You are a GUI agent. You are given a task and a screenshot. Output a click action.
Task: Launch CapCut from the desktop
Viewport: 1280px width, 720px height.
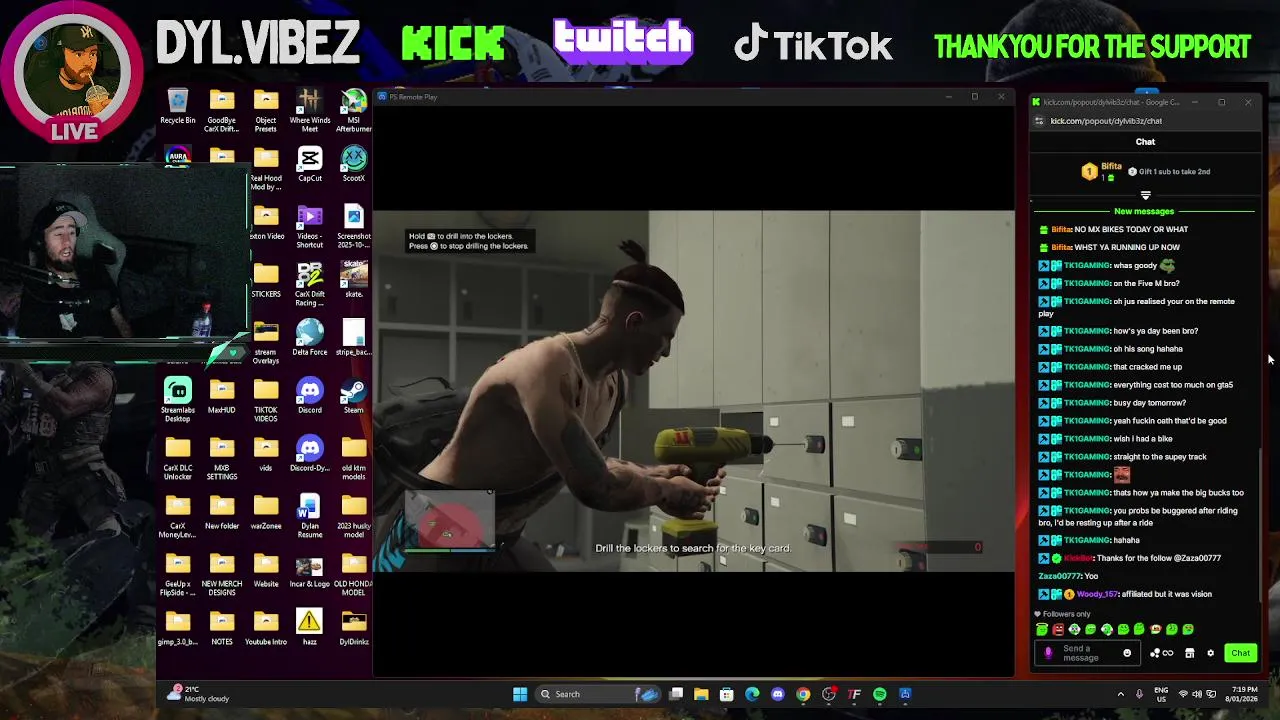click(x=310, y=165)
